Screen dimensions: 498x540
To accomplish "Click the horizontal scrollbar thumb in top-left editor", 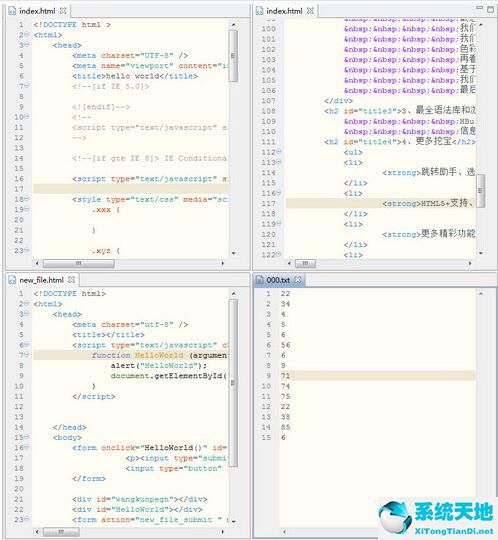I will pyautogui.click(x=79, y=263).
